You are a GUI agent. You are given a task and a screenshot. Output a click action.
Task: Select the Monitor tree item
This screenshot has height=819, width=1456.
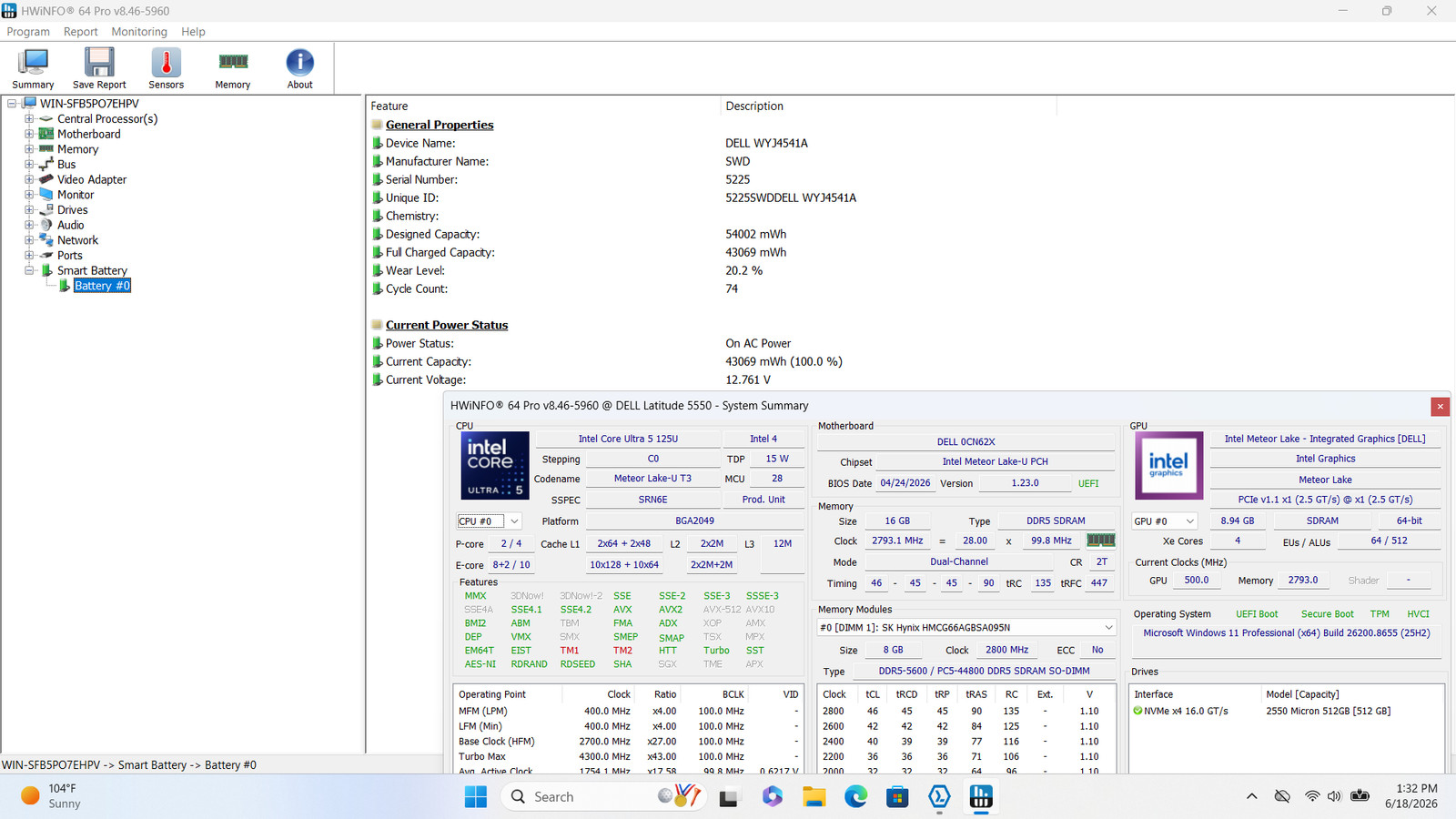[x=76, y=195]
